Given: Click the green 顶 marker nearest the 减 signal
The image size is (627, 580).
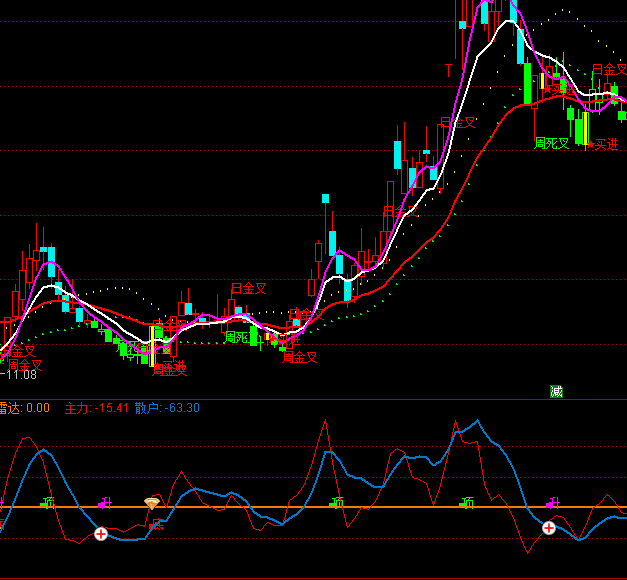Looking at the screenshot, I should (x=467, y=502).
